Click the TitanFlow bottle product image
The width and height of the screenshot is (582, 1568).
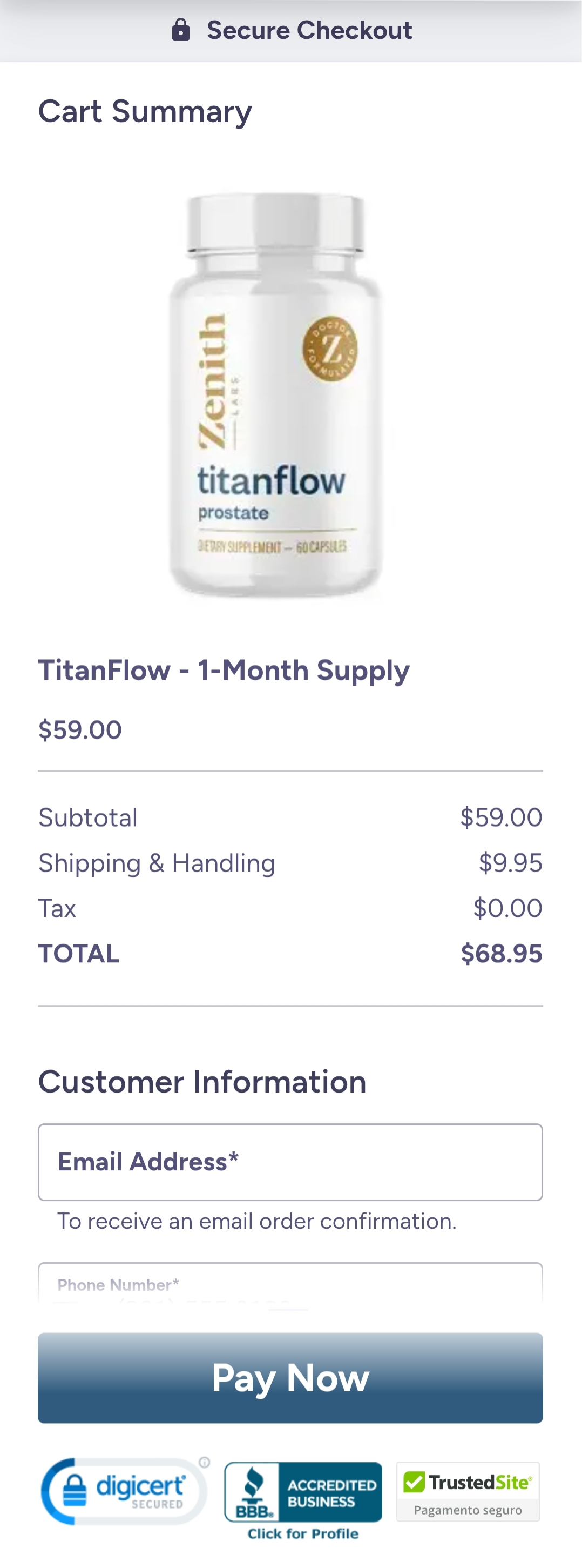tap(275, 396)
